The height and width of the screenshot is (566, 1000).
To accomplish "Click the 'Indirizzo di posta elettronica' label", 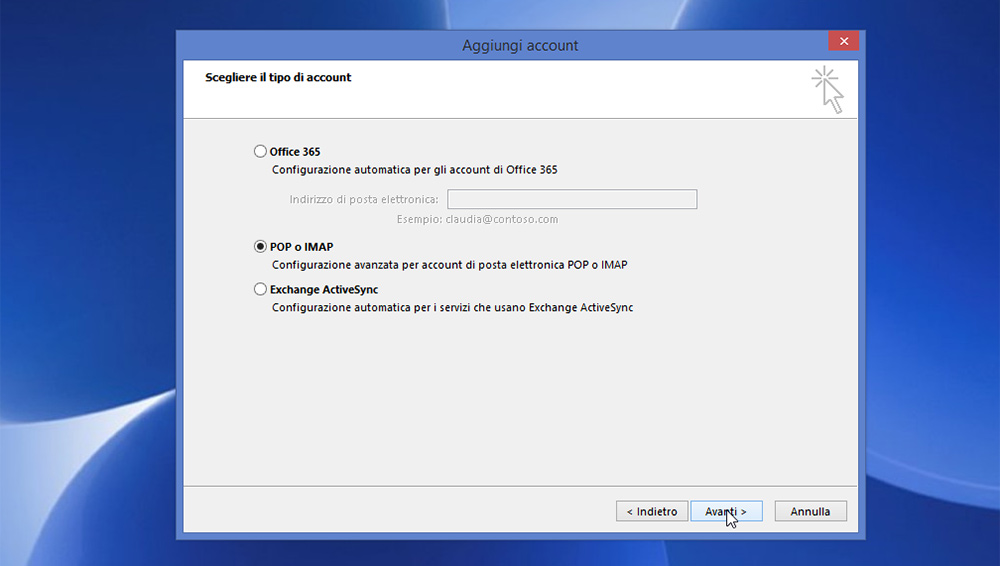I will pyautogui.click(x=364, y=199).
